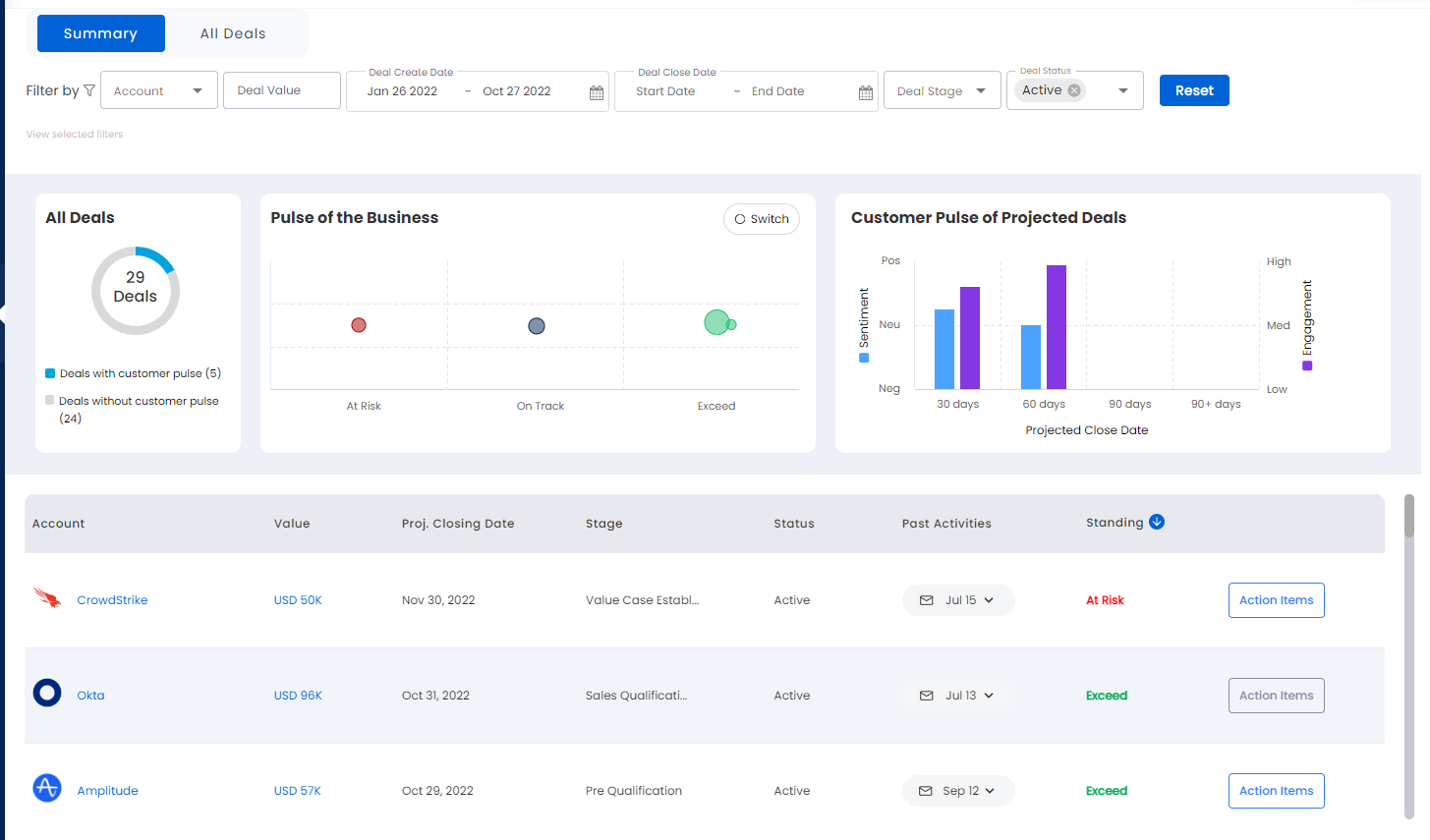This screenshot has height=840, width=1430.
Task: Click the Deal Value filter field
Action: click(x=282, y=90)
